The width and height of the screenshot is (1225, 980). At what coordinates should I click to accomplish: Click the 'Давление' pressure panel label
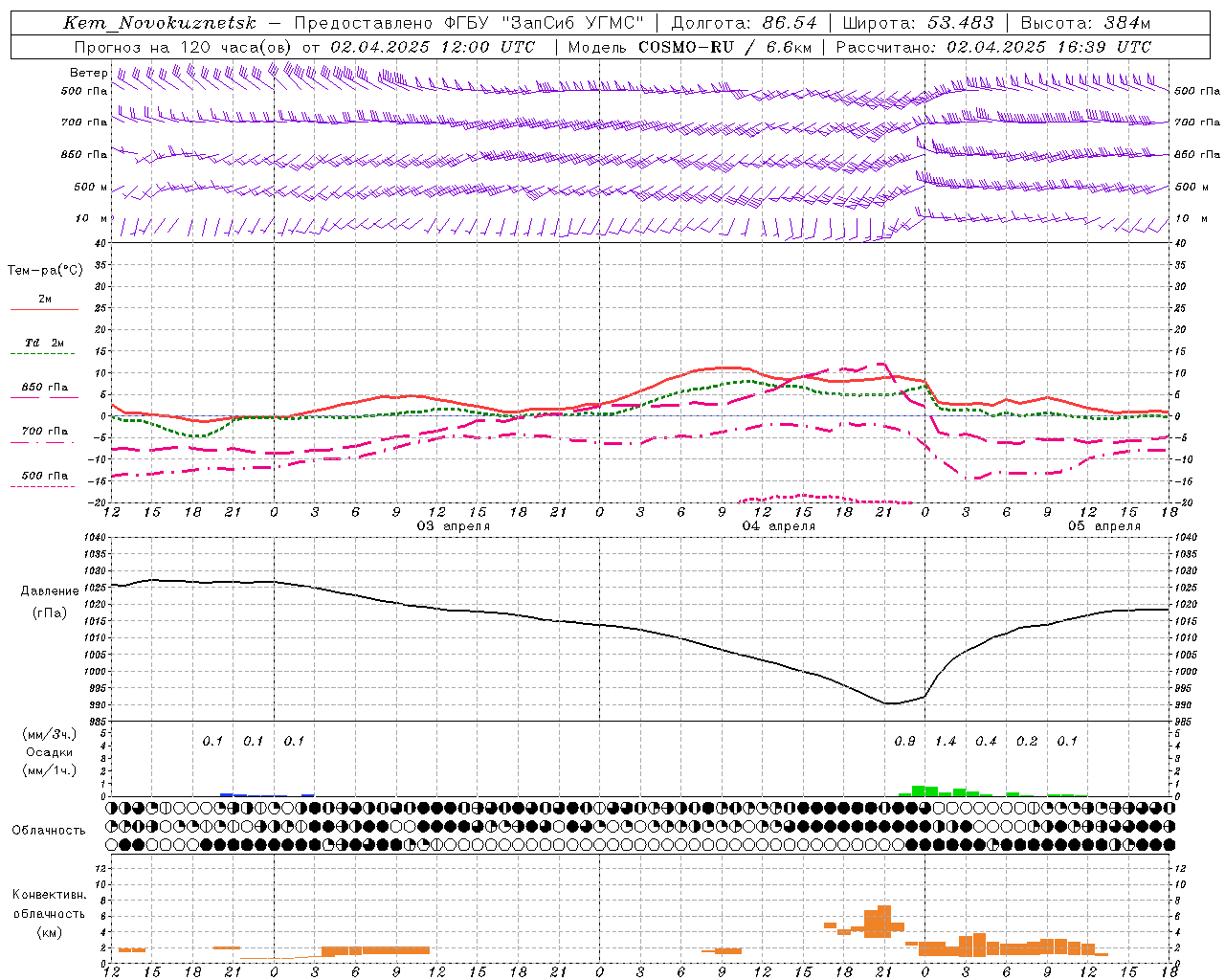(x=49, y=591)
